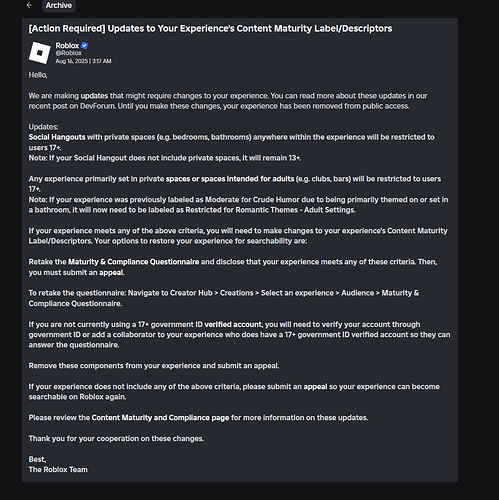Click the Aug 14, 2025 timestamp

point(83,61)
